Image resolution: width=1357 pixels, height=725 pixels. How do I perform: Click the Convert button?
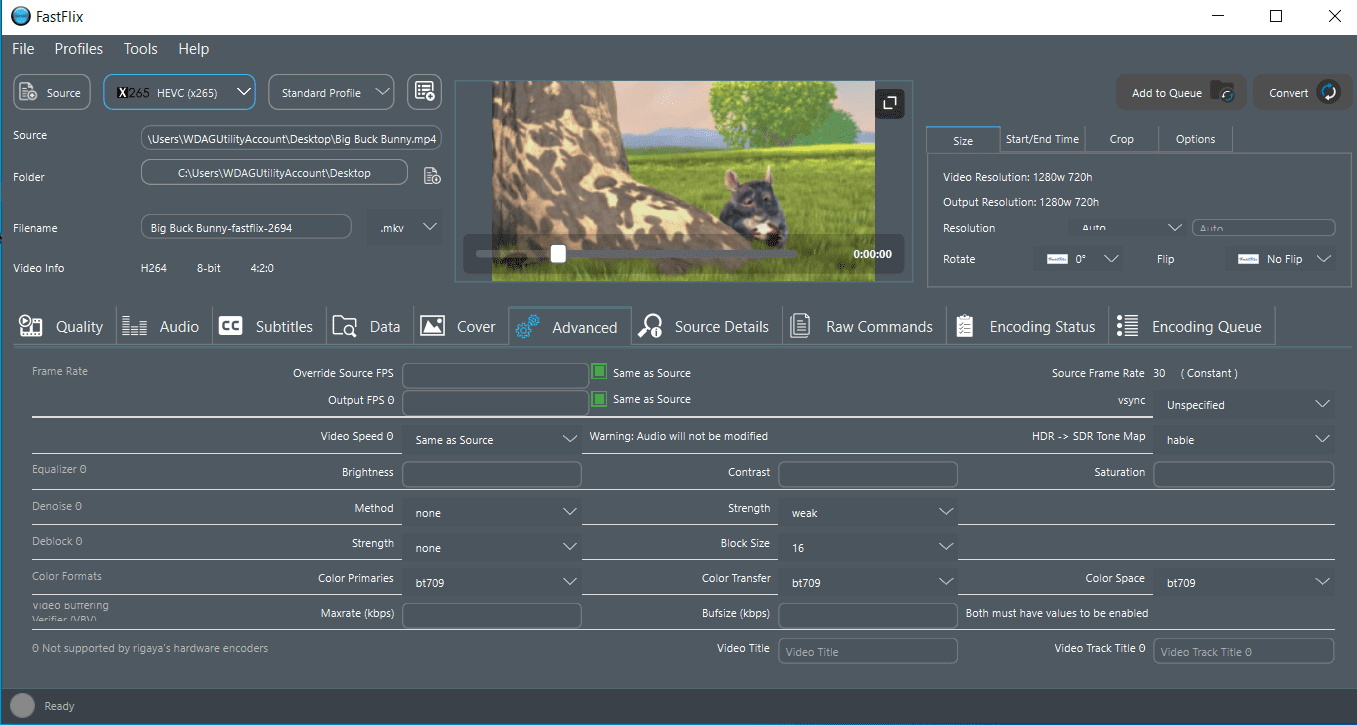(1302, 93)
